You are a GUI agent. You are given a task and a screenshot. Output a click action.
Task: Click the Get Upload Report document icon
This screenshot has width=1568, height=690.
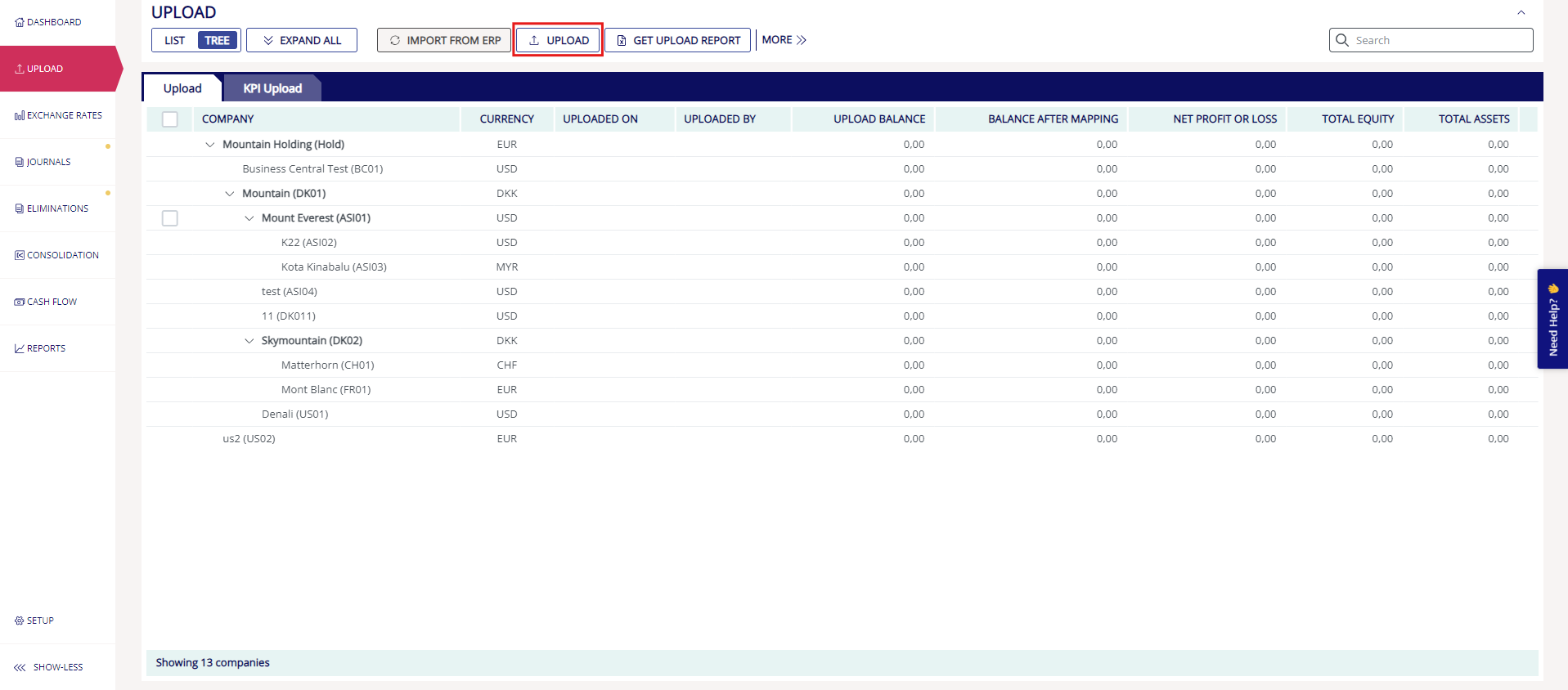(622, 40)
